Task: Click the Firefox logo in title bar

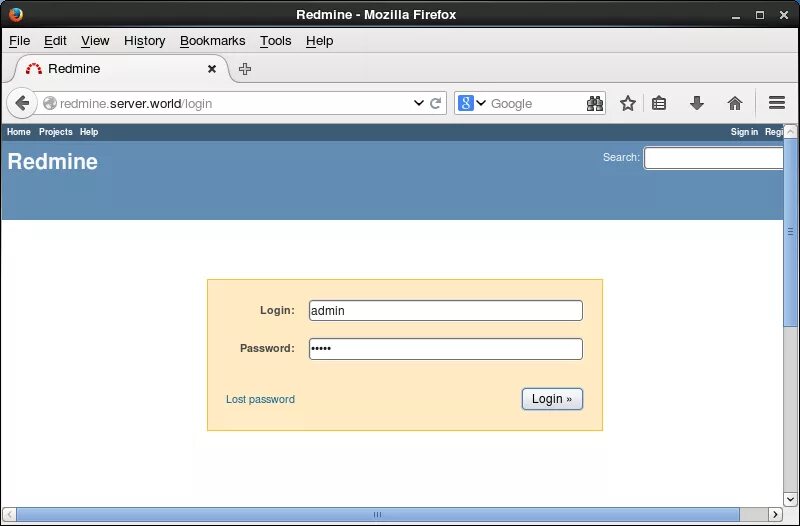Action: coord(16,14)
